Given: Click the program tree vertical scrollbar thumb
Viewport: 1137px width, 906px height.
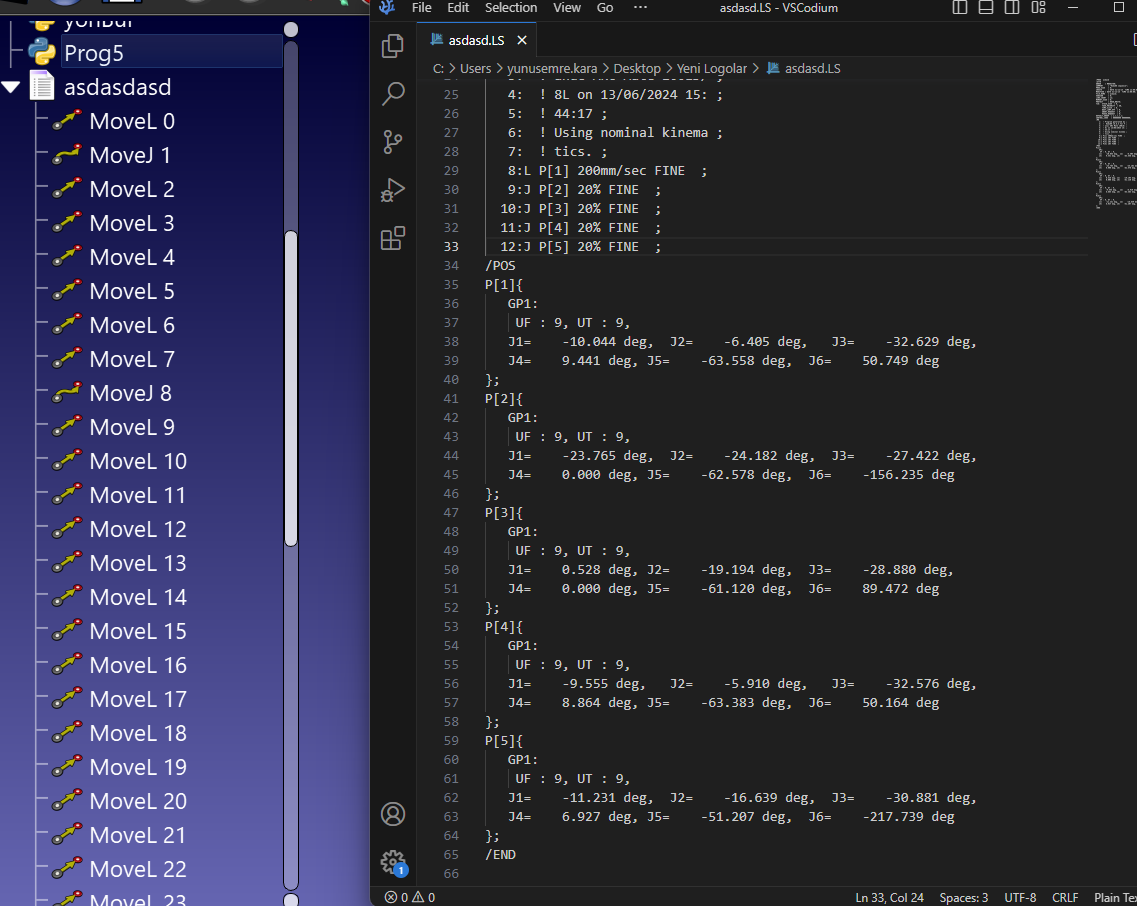Looking at the screenshot, I should click(291, 388).
